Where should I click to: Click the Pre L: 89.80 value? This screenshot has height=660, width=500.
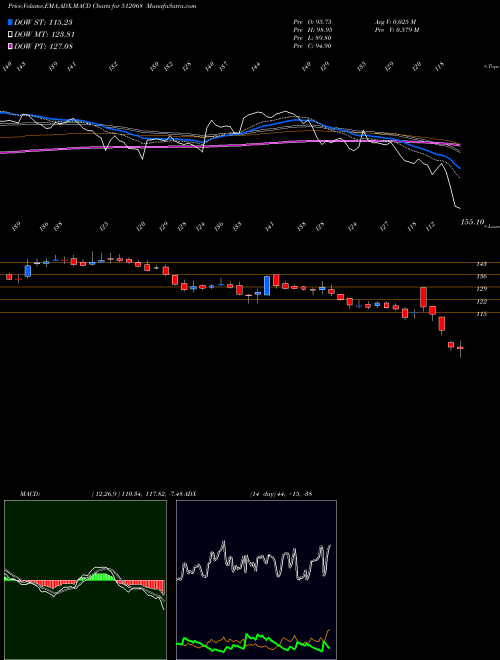click(312, 38)
